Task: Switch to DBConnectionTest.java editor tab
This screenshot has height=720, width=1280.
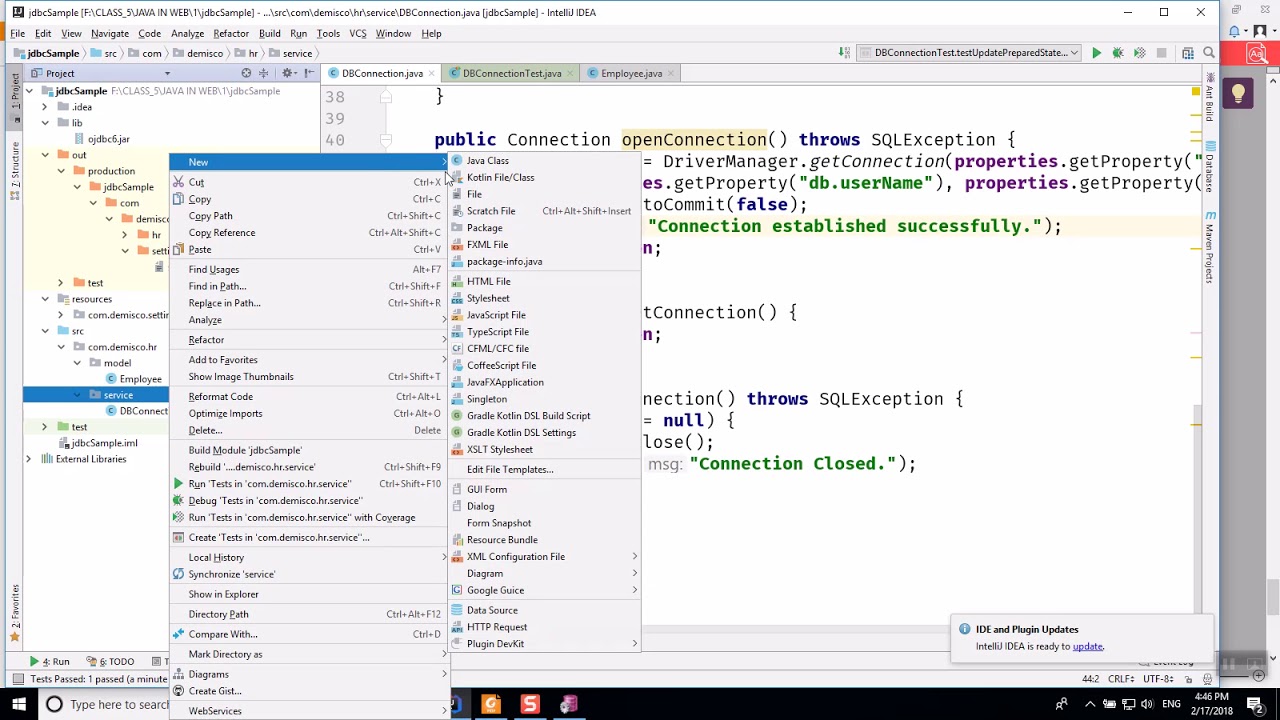Action: coord(510,73)
